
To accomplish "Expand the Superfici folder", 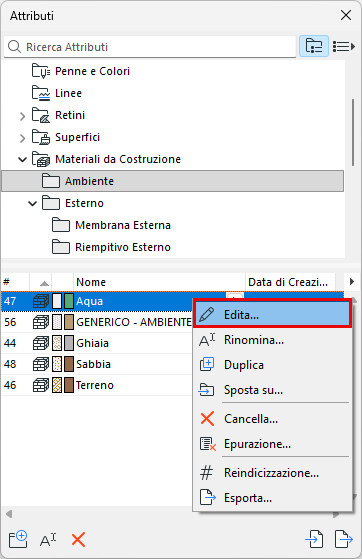I will point(22,138).
